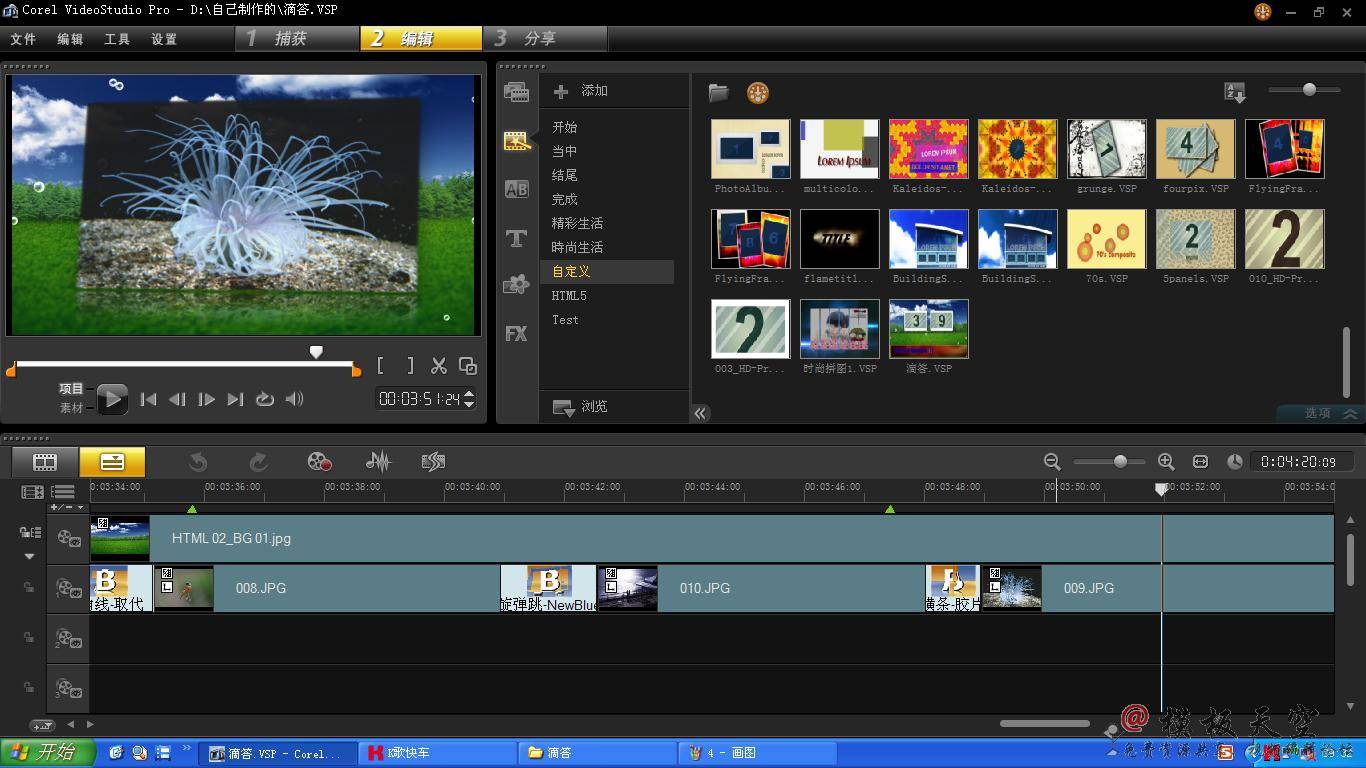Viewport: 1366px width, 768px height.
Task: Select the 精彩生活 template category
Action: [577, 223]
